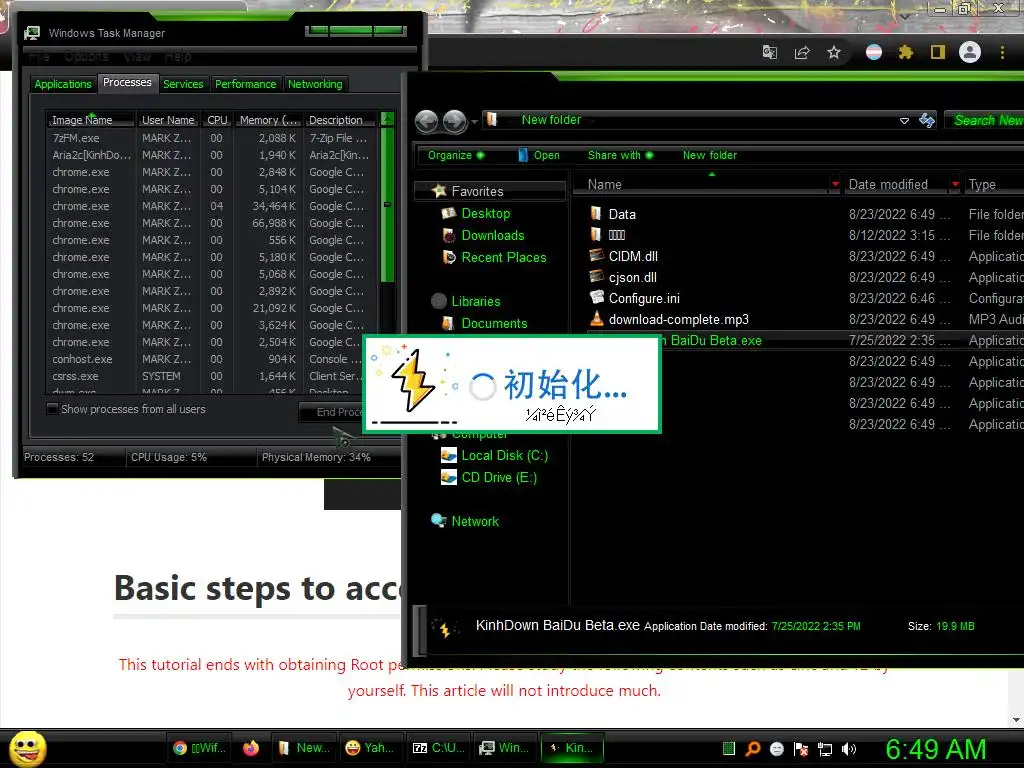Go back in the Explorer window
Viewport: 1024px width, 768px height.
[426, 121]
